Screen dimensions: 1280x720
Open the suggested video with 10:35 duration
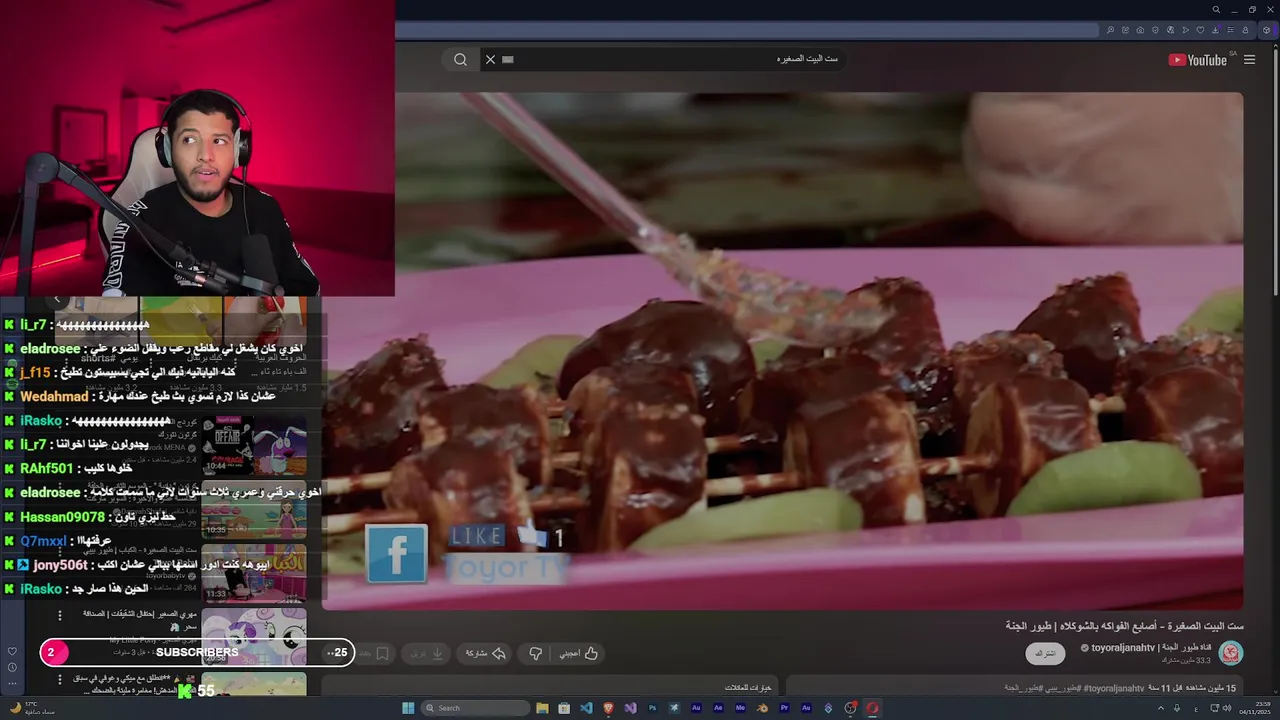254,510
